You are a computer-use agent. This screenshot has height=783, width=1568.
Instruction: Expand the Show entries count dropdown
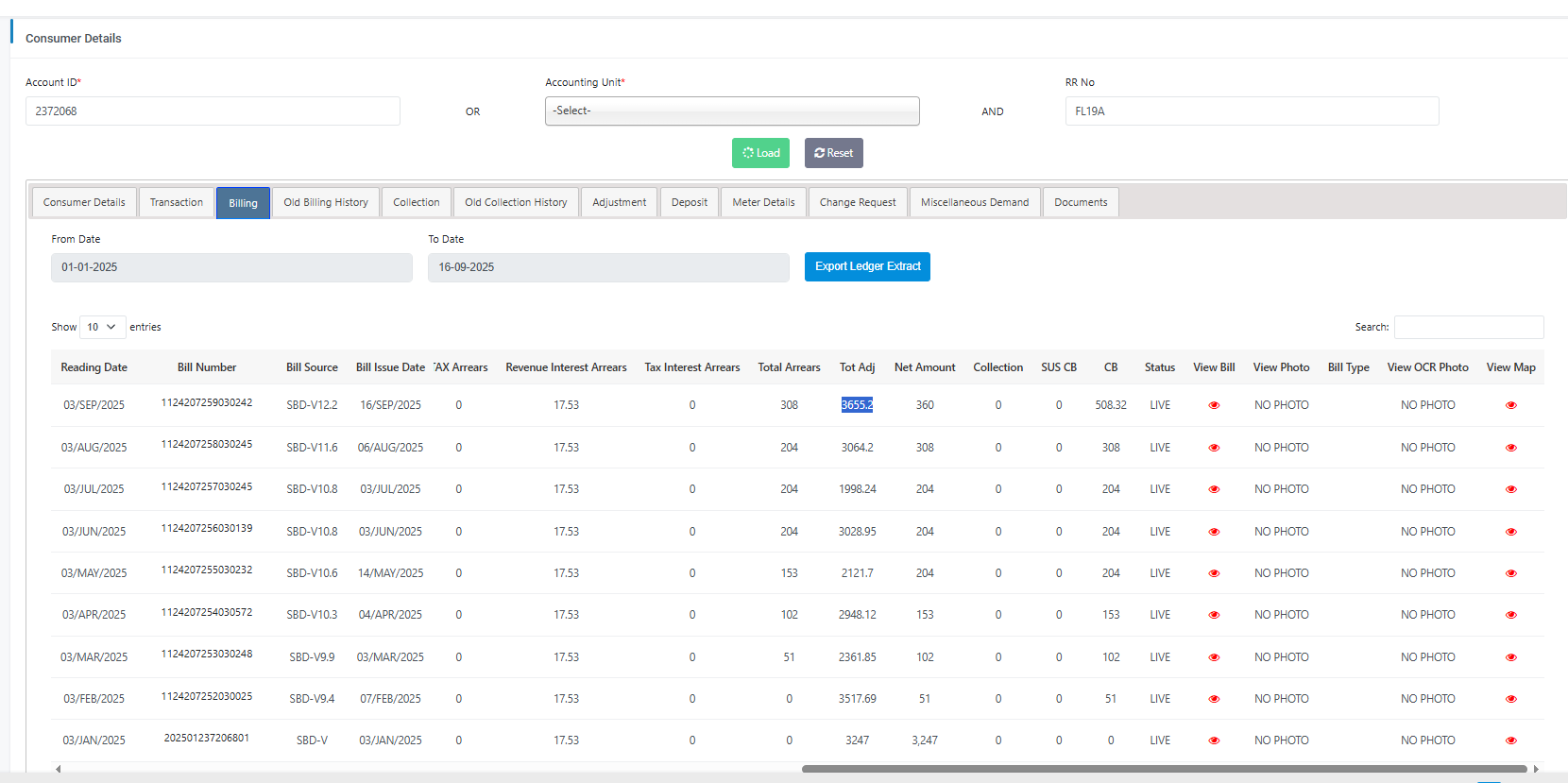coord(102,327)
